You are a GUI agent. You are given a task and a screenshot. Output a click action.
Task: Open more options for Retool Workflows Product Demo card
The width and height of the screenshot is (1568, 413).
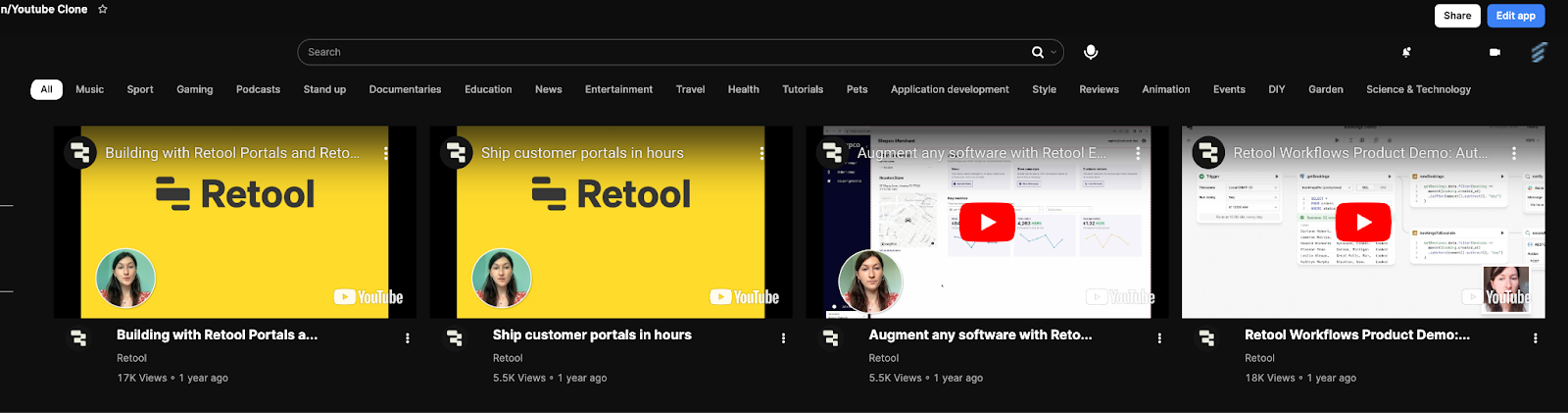click(x=1536, y=338)
